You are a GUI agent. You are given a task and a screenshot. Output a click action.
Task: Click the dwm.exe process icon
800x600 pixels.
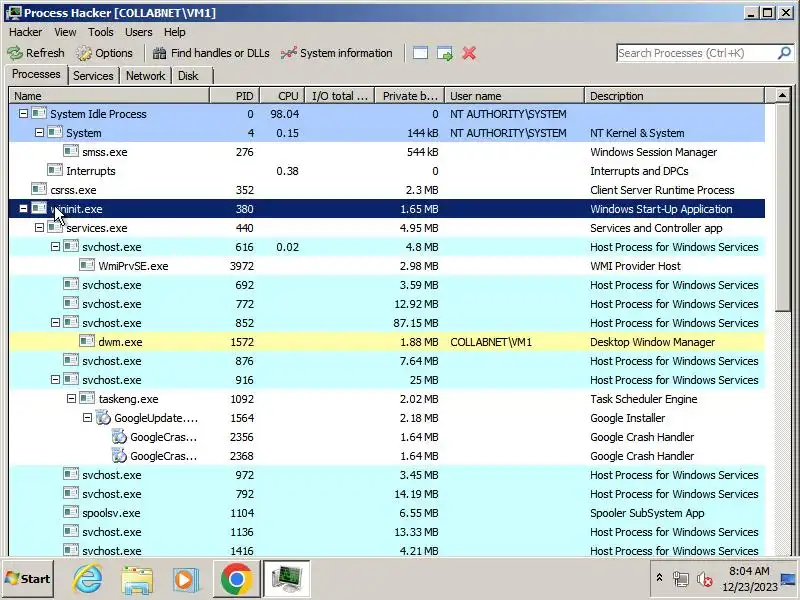point(87,341)
